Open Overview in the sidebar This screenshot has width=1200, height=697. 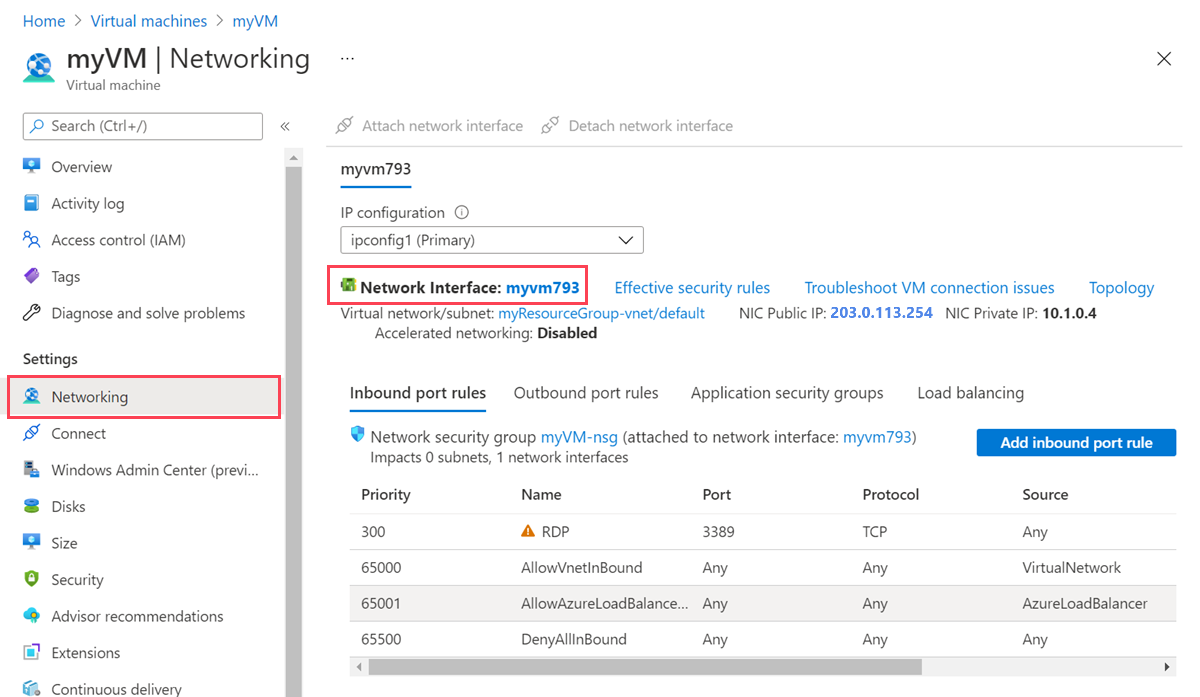click(82, 167)
